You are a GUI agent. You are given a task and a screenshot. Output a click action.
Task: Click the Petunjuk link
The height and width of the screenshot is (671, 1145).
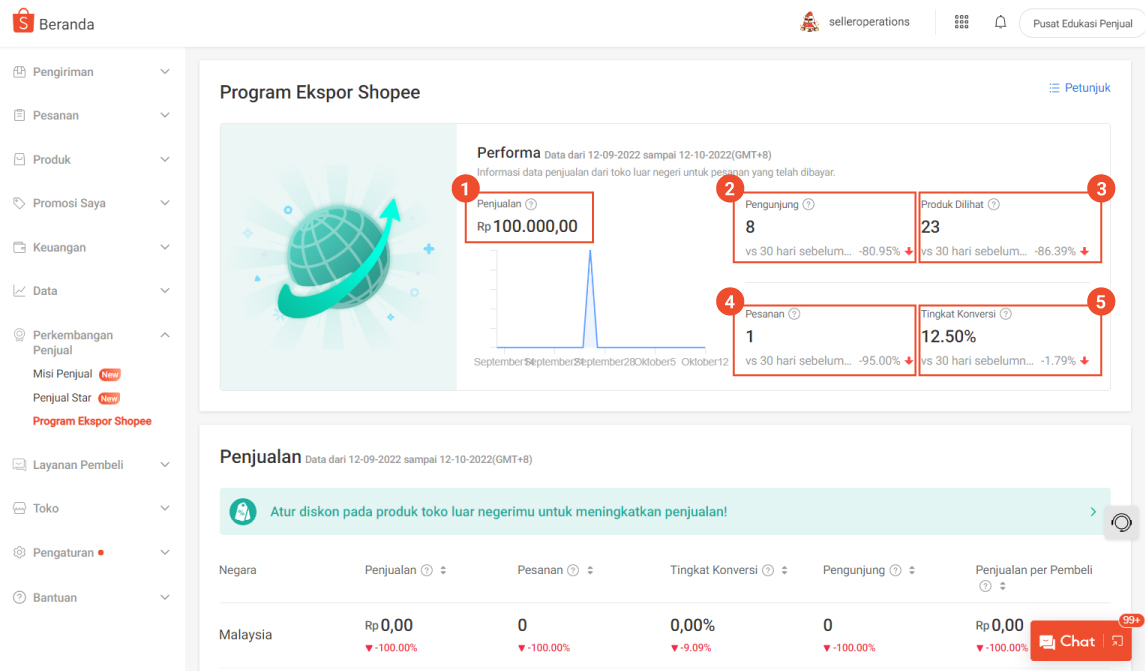pyautogui.click(x=1079, y=87)
